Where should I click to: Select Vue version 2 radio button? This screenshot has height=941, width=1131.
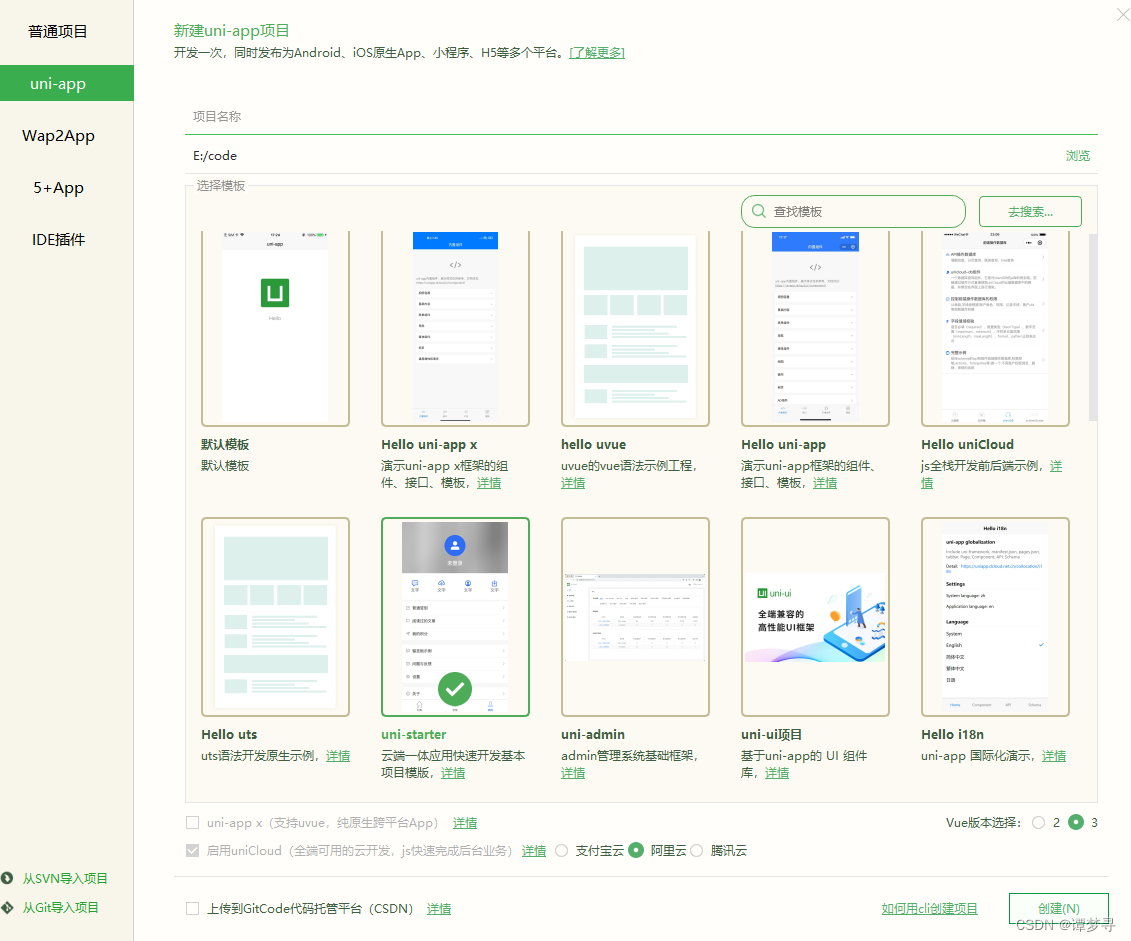coord(1038,823)
